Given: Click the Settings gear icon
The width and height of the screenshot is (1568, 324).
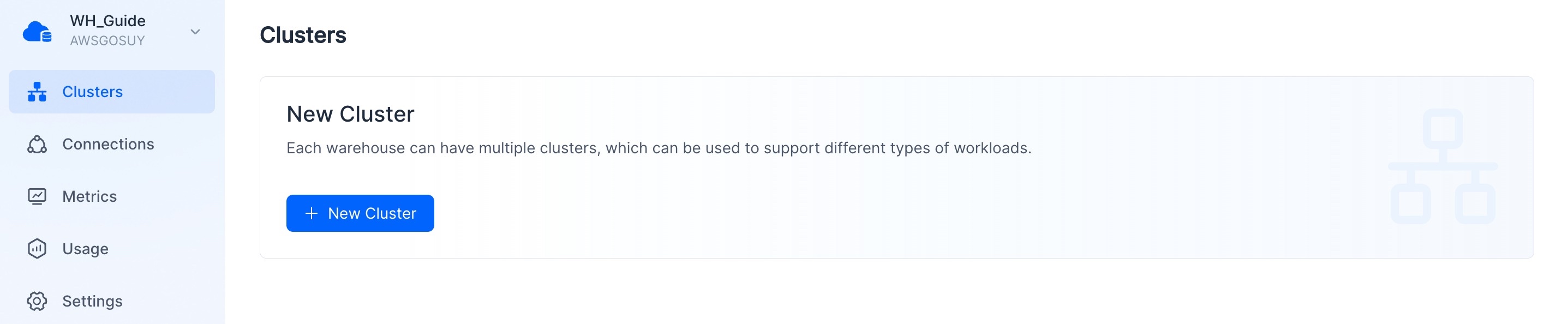Looking at the screenshot, I should coord(37,302).
